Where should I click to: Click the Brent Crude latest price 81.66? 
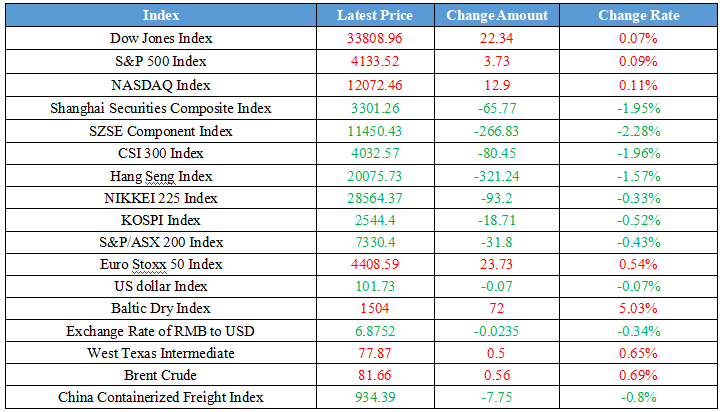pos(375,375)
